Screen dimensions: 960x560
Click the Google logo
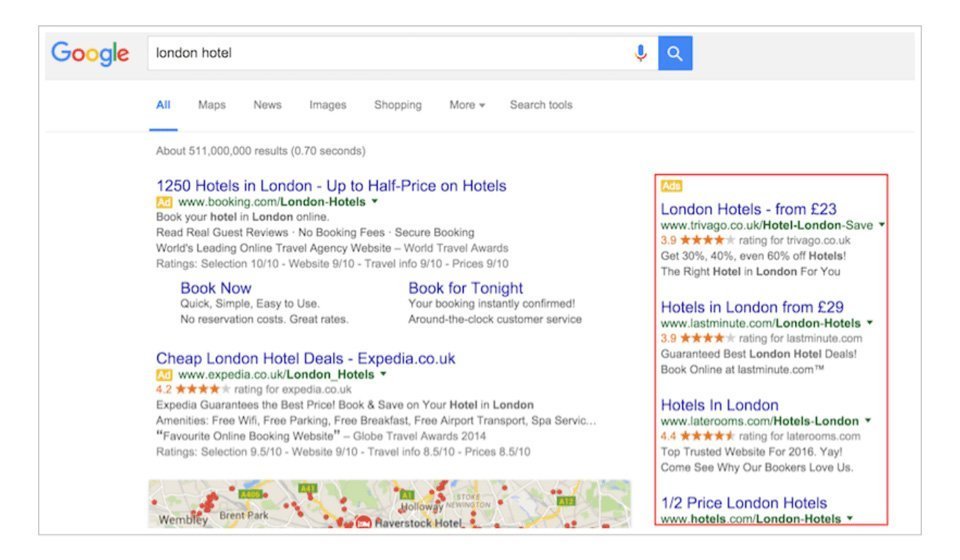[90, 54]
